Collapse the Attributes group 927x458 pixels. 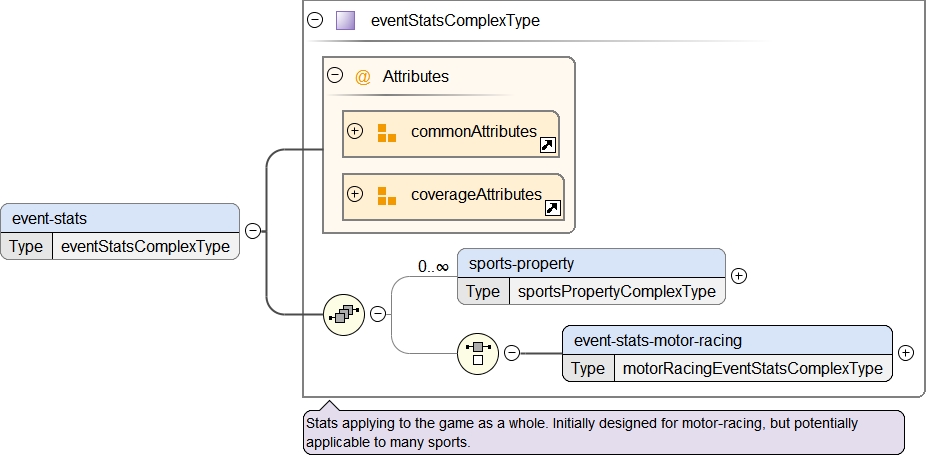point(335,75)
